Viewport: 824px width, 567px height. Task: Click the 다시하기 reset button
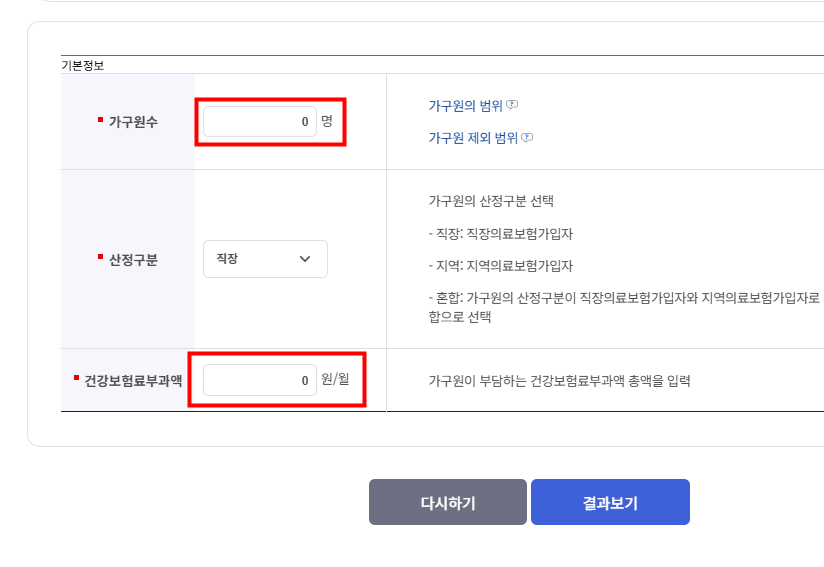(x=448, y=502)
